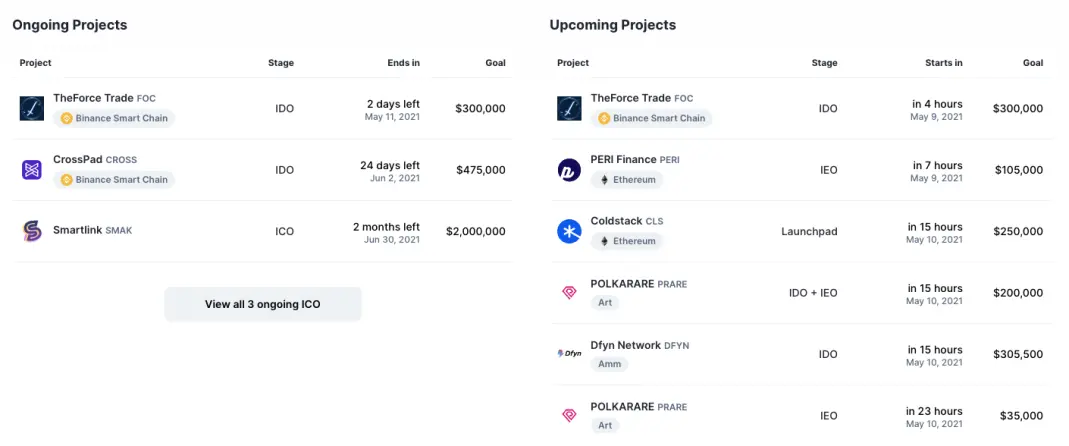Click the Dfyn Network logo icon
Screen dimensions: 1069x446
pyautogui.click(x=569, y=354)
